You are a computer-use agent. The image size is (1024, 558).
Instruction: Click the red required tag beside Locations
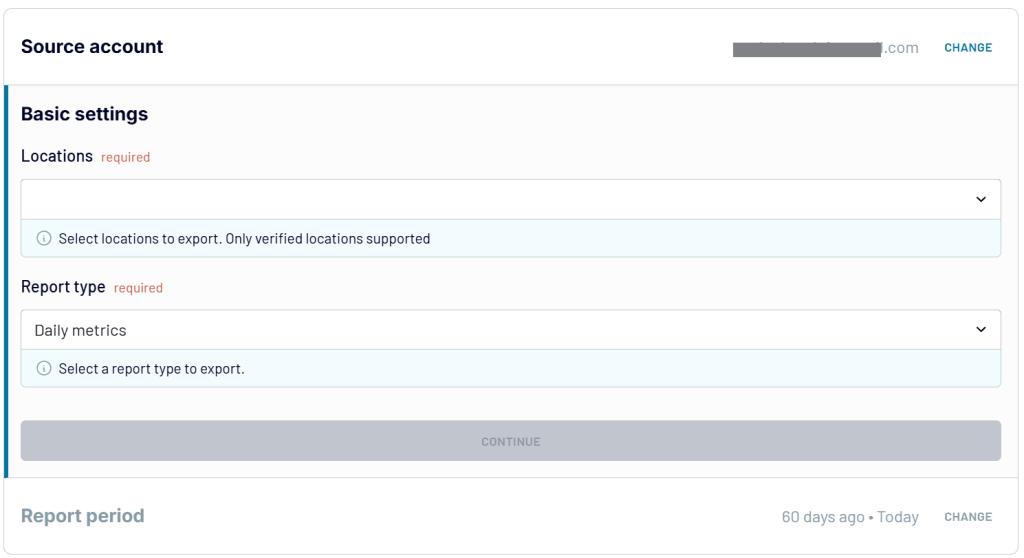(125, 157)
